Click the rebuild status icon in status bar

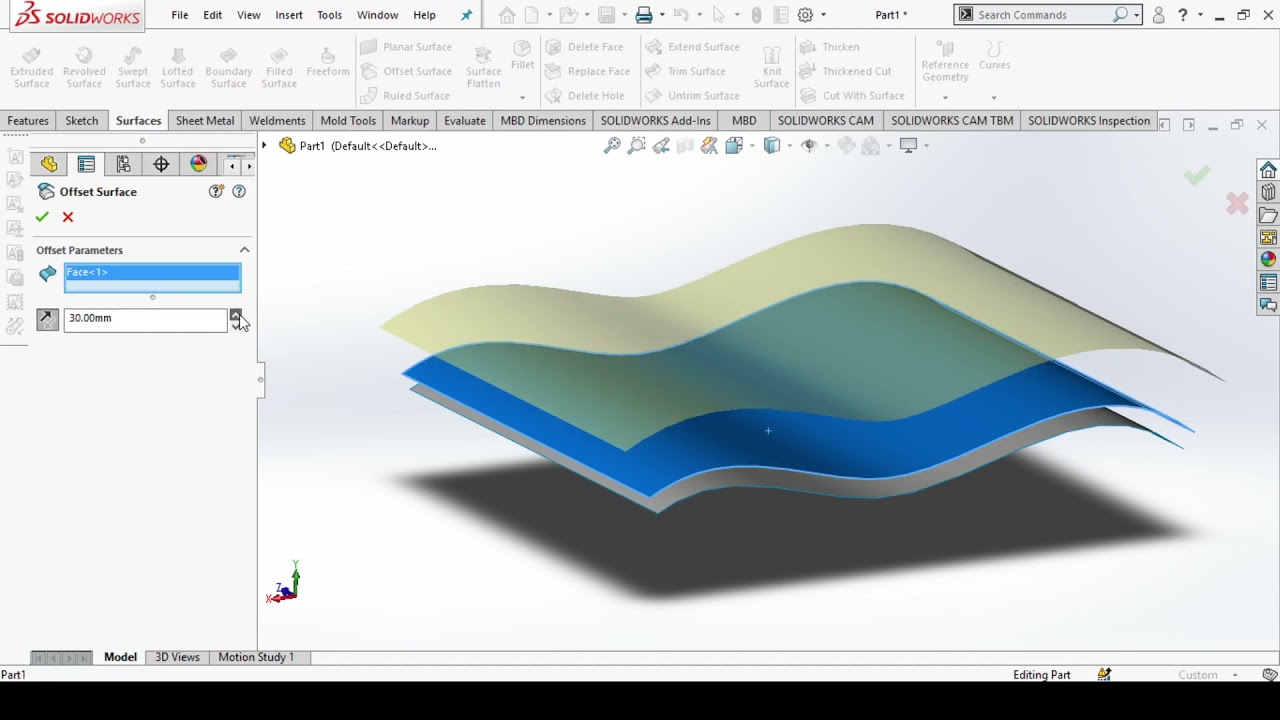click(x=1104, y=675)
